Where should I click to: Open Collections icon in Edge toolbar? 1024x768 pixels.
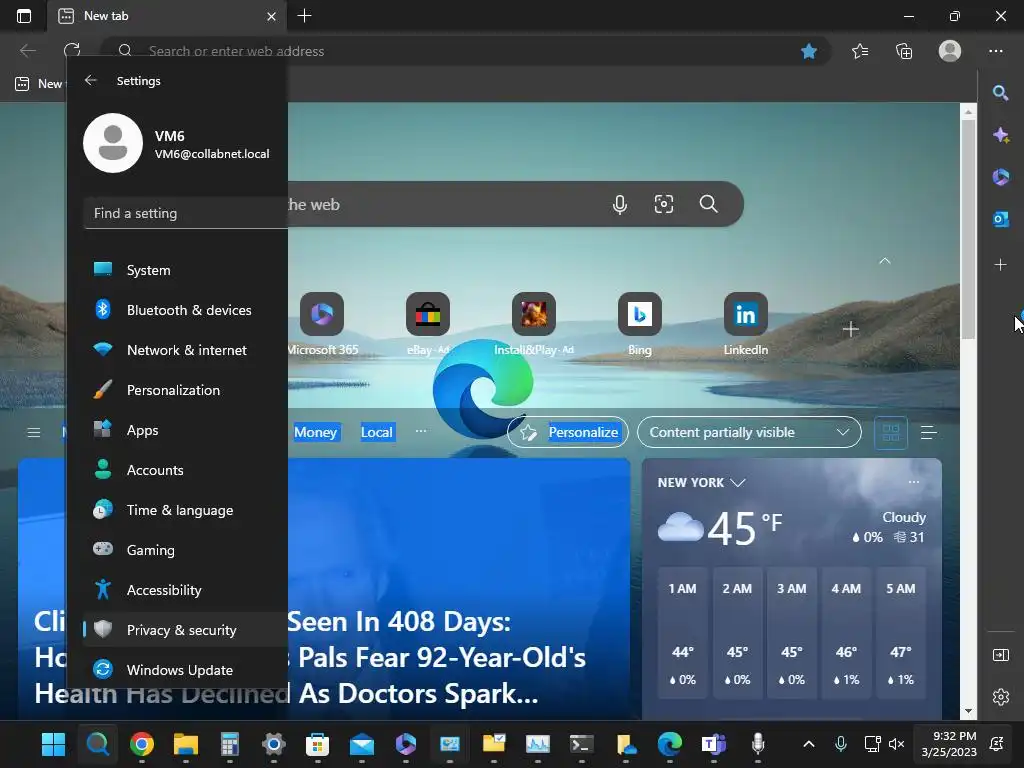[904, 51]
